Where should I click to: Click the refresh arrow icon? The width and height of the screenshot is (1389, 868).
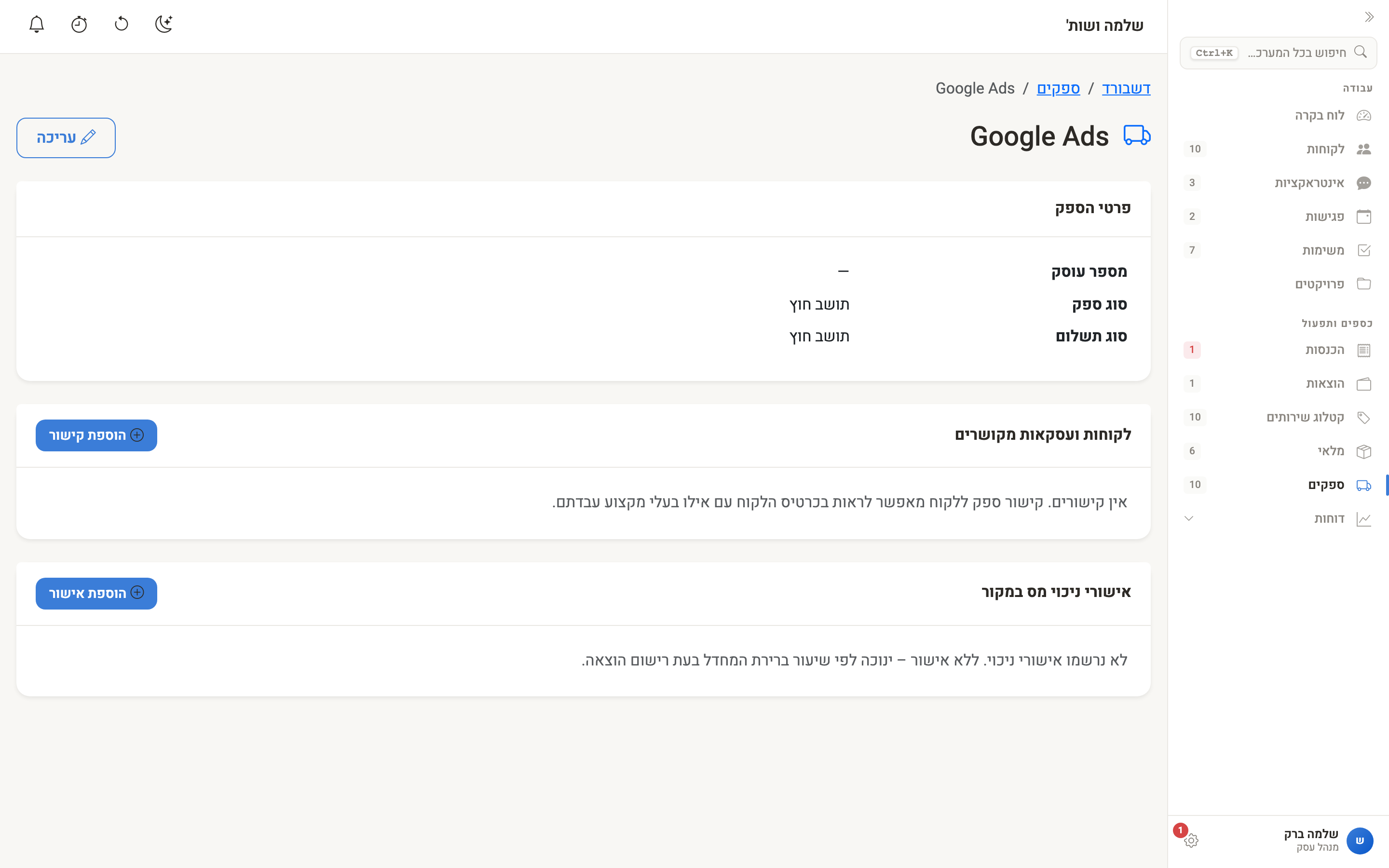tap(122, 24)
